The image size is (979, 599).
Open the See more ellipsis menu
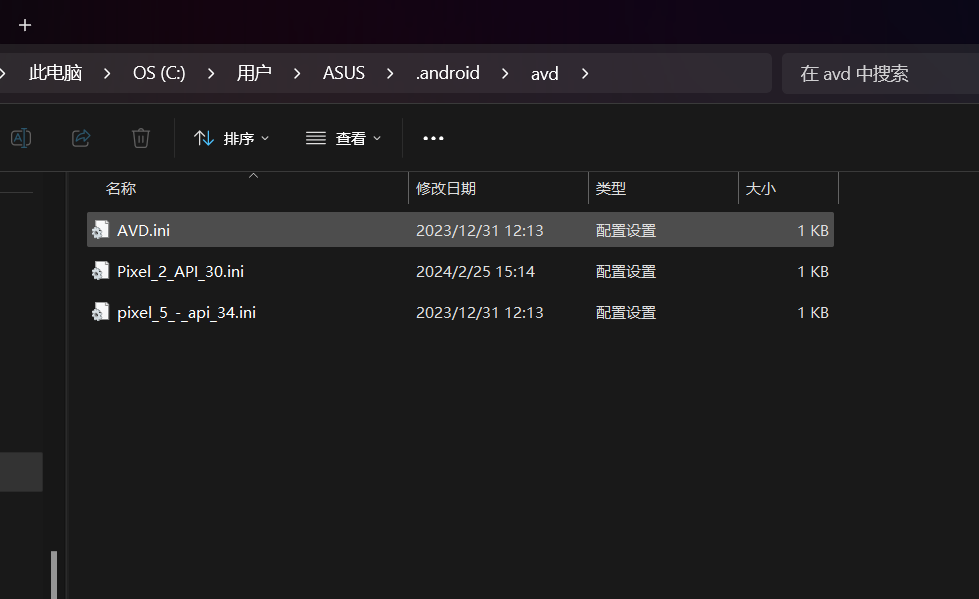(433, 138)
